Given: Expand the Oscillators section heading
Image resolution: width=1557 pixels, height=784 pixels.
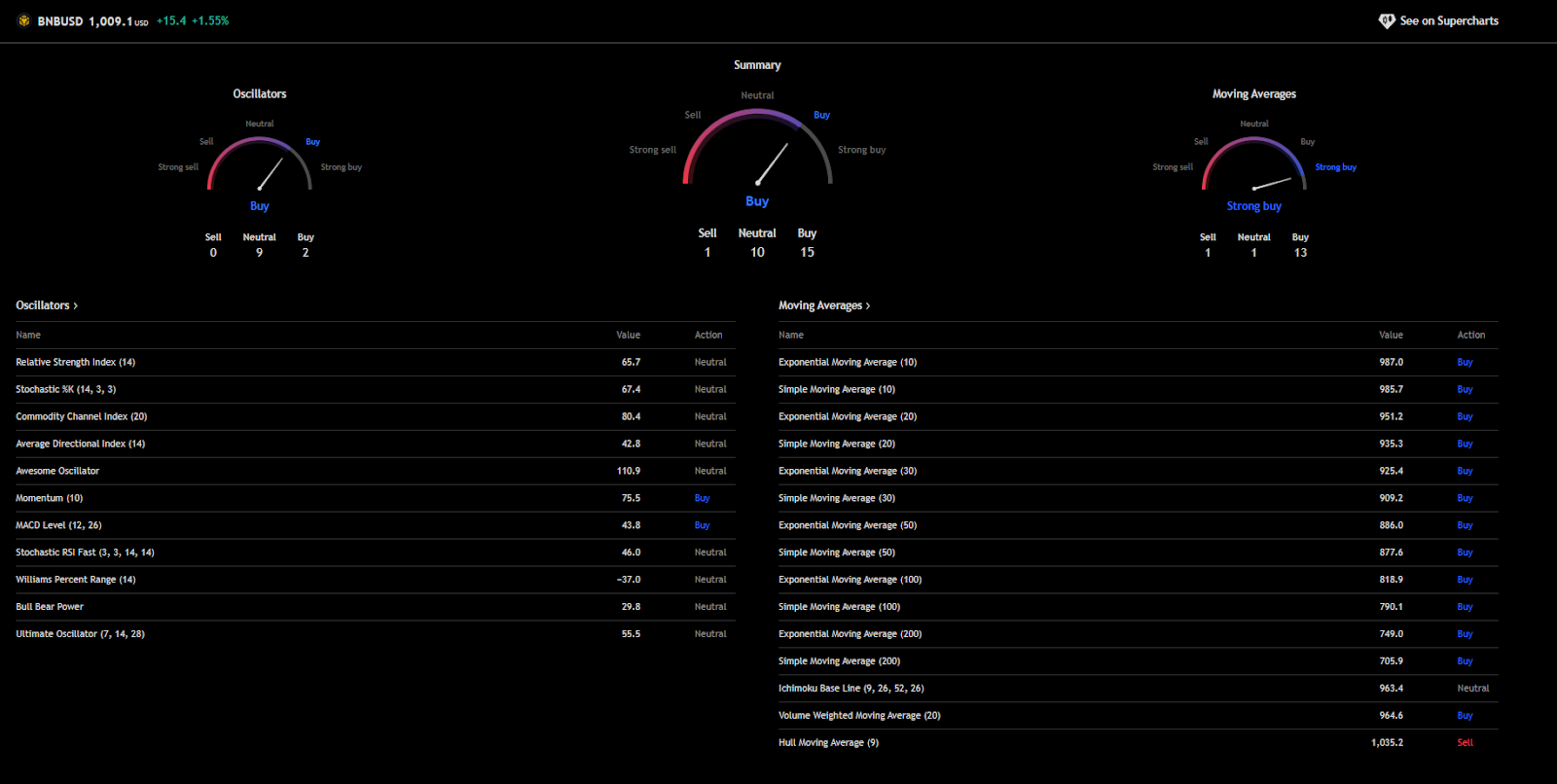Looking at the screenshot, I should (46, 305).
